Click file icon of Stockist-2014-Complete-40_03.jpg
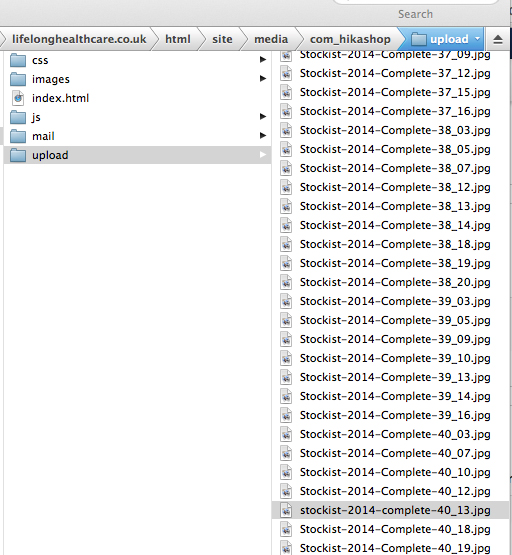This screenshot has height=555, width=512. click(286, 434)
